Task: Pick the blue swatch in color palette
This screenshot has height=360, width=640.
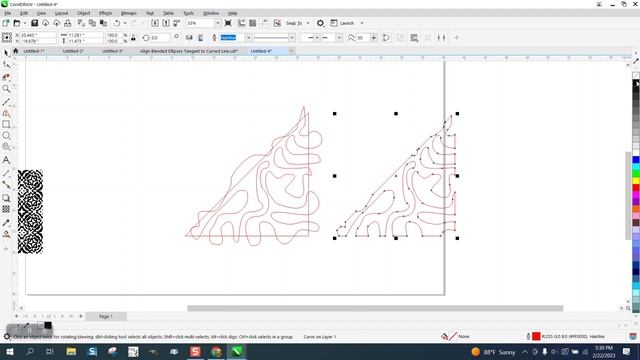Action: coord(636,160)
